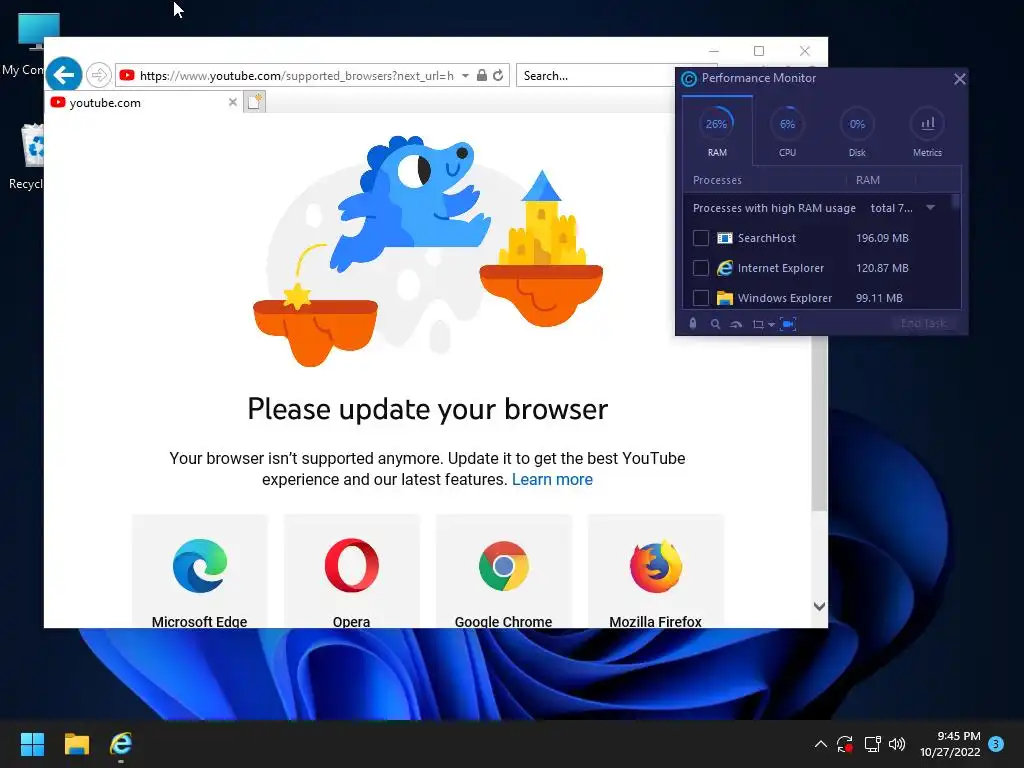Screen dimensions: 1024x768
Task: Click the security lock icon in address bar
Action: (x=481, y=75)
